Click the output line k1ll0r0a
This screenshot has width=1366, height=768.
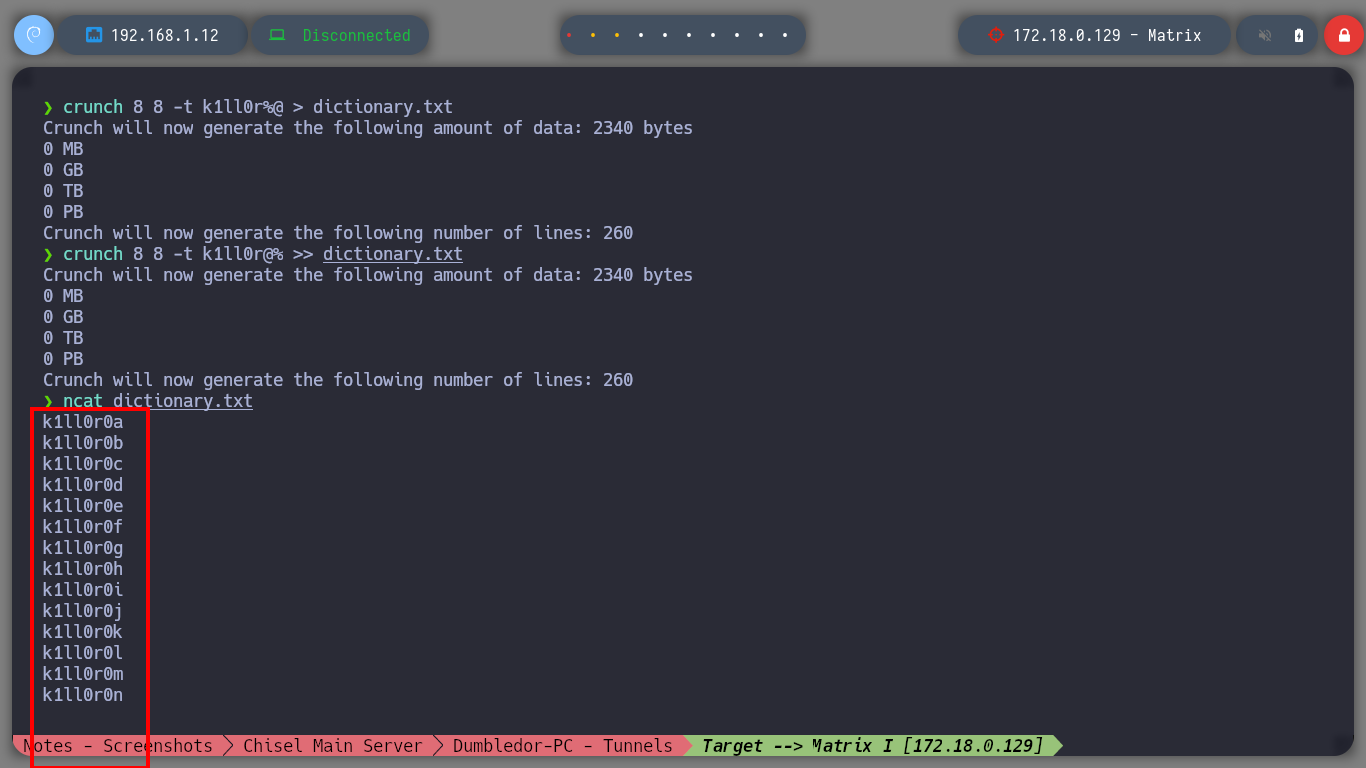click(x=83, y=422)
